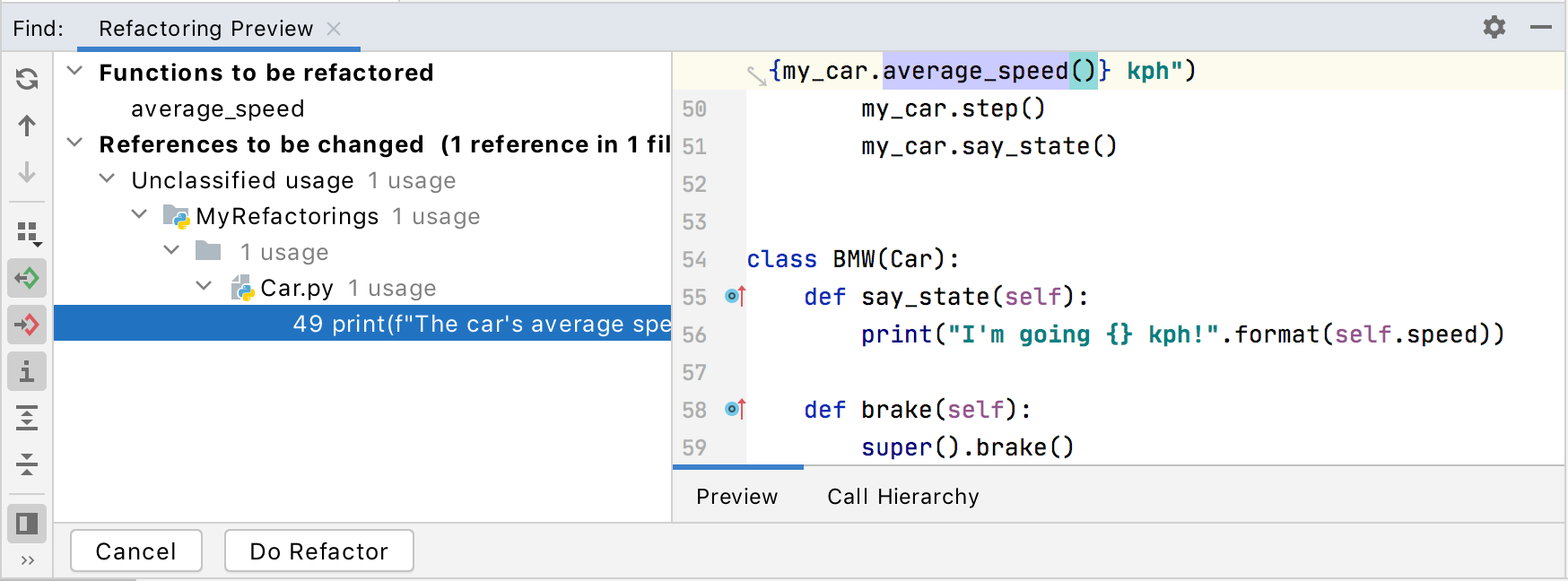
Task: Go to next occurrence down arrow
Action: (x=27, y=172)
